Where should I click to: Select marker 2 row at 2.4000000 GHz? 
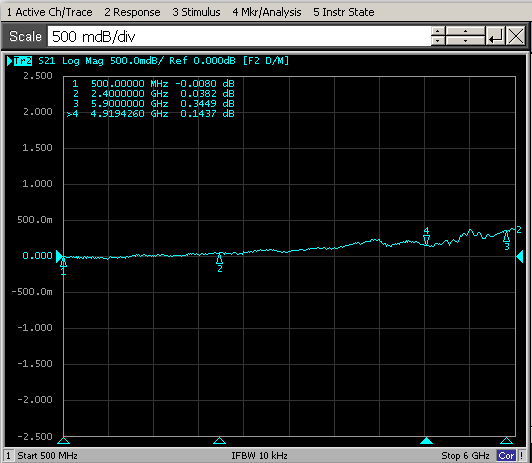153,94
